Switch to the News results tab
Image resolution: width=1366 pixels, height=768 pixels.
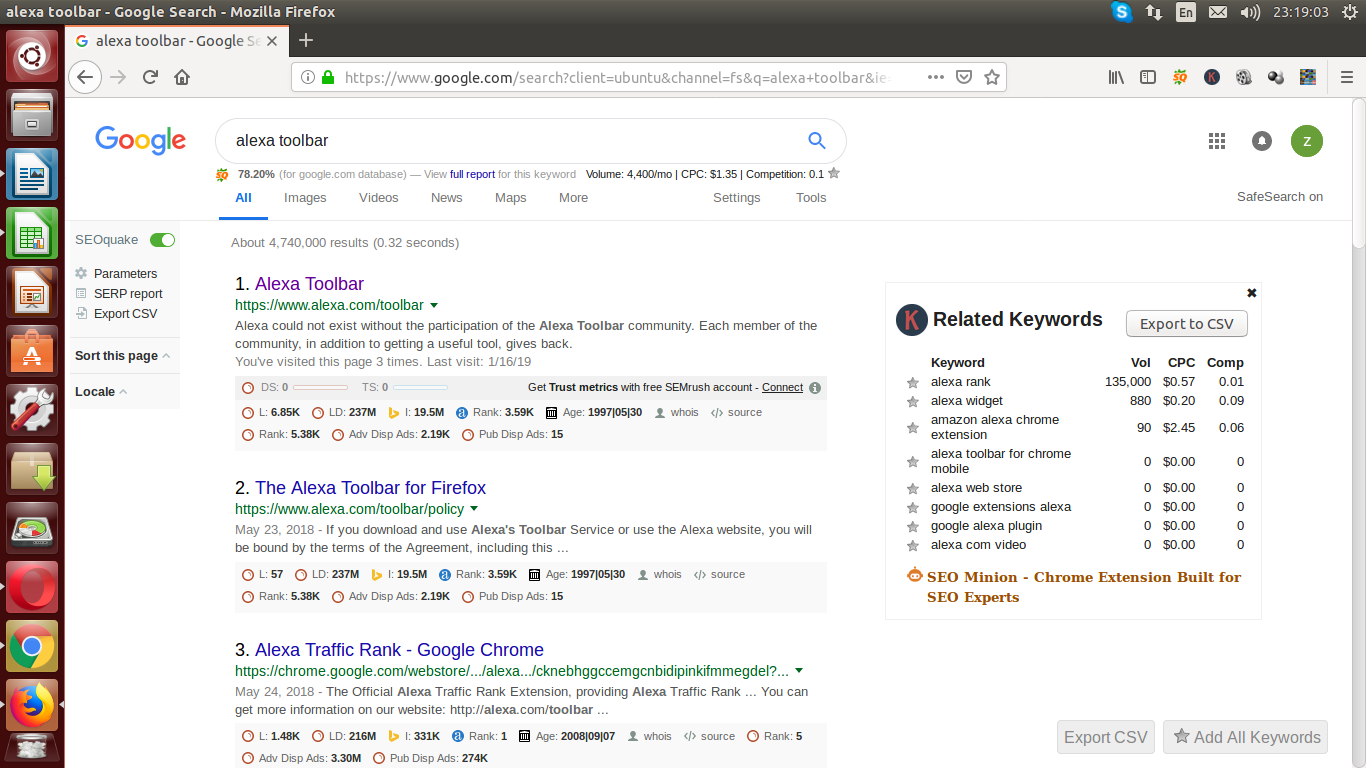(447, 198)
